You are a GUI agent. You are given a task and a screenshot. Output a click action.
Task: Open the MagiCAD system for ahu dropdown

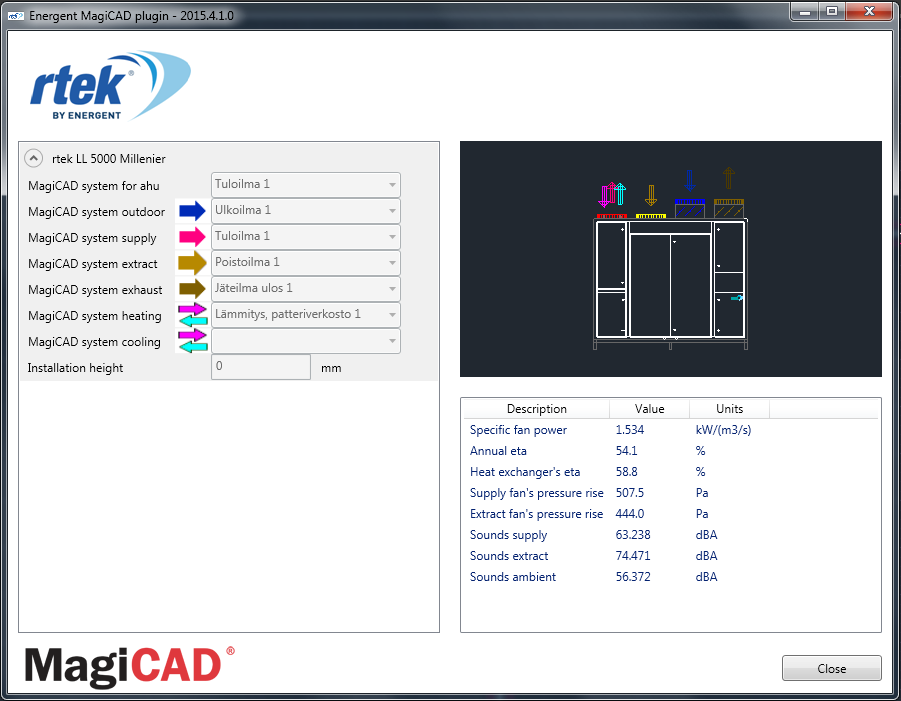pos(306,185)
